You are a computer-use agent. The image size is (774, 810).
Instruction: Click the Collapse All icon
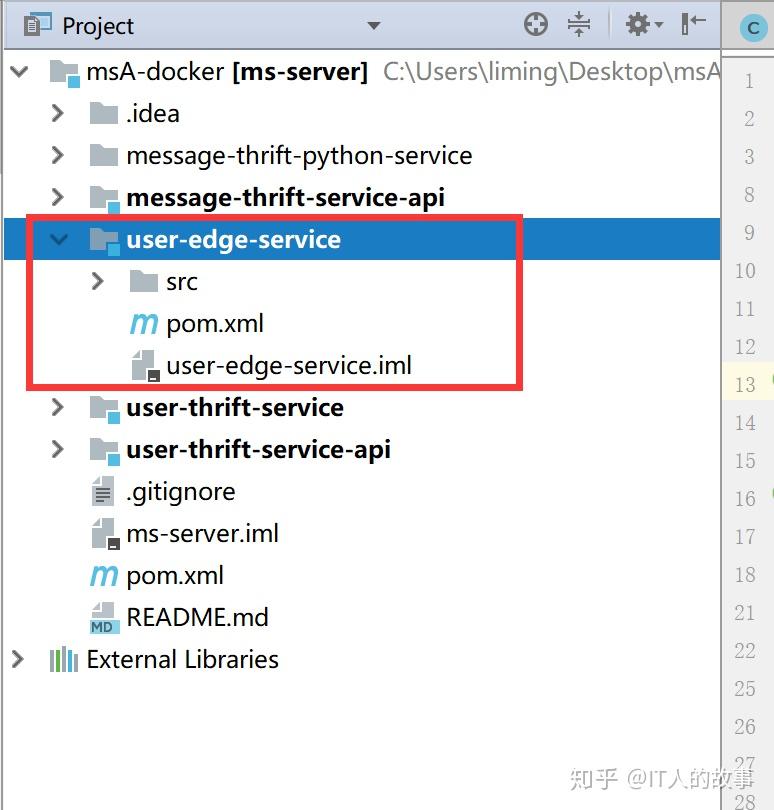580,23
